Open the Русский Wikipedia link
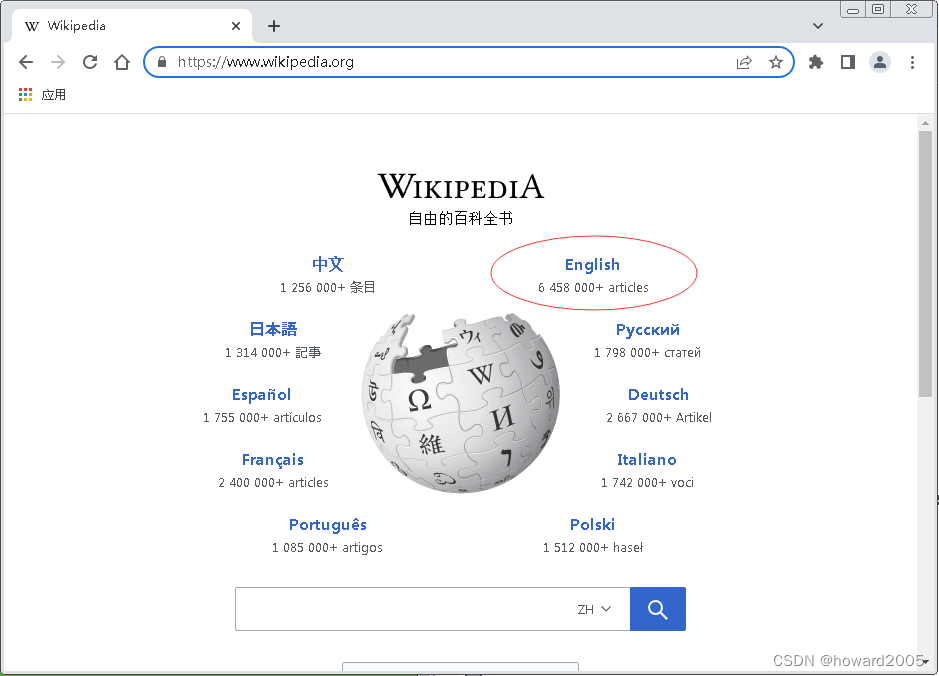Viewport: 939px width, 676px height. pyautogui.click(x=647, y=330)
